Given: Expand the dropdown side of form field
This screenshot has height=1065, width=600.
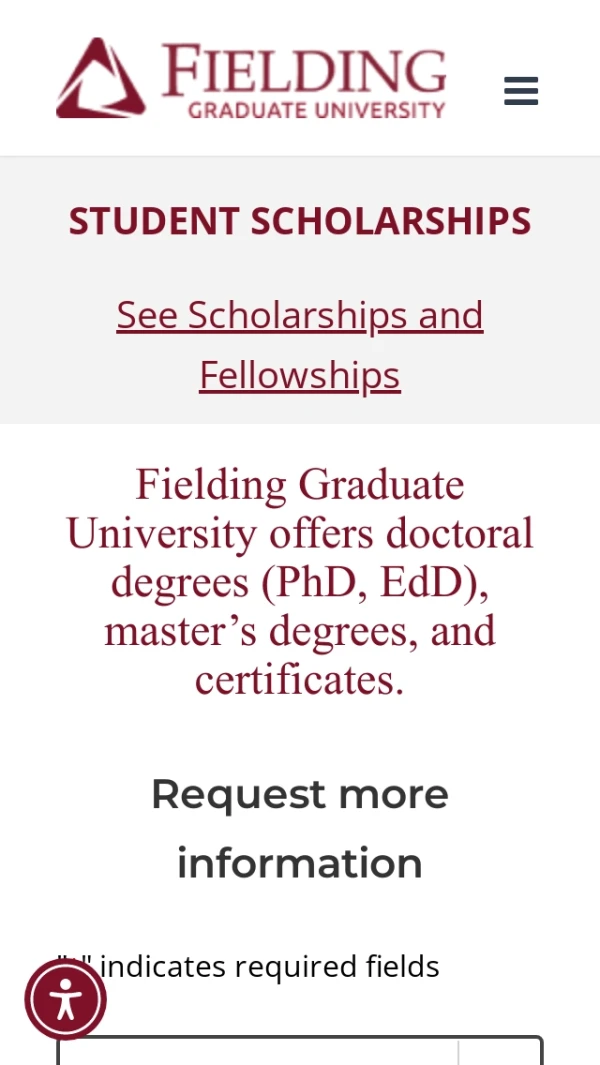Looking at the screenshot, I should [500, 1052].
